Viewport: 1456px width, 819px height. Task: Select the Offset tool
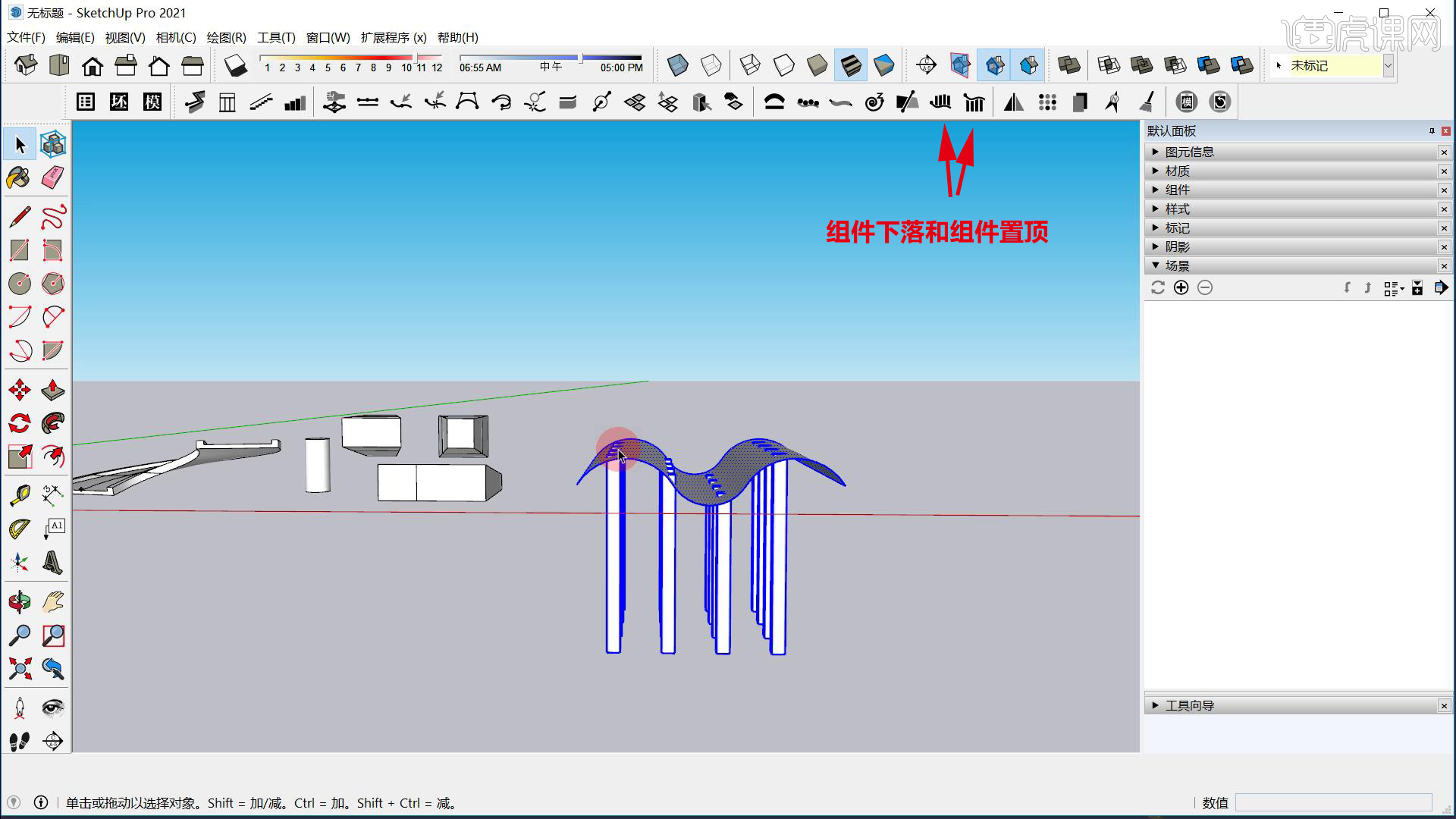point(52,457)
